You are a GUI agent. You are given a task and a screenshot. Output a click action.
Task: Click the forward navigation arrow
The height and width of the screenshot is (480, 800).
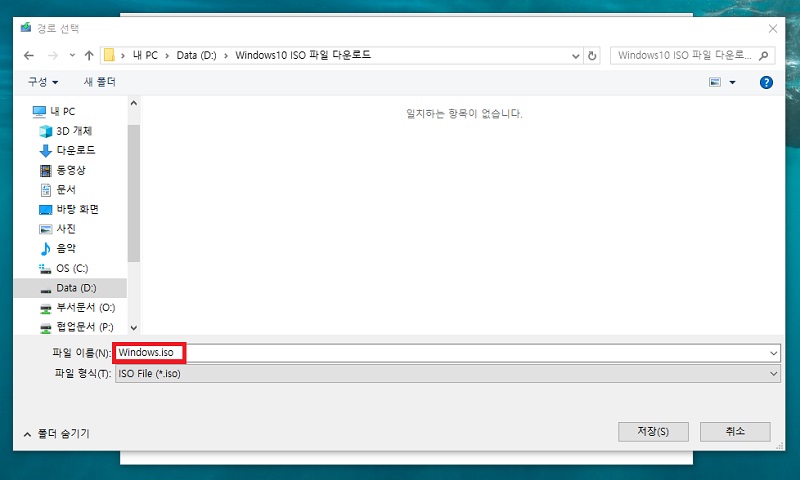(53, 56)
